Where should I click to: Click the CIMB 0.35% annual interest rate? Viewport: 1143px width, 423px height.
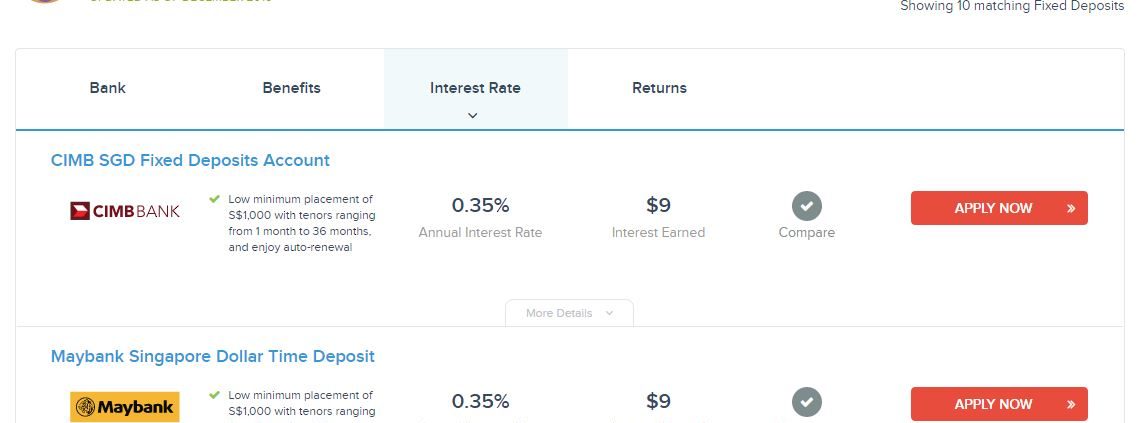click(480, 206)
